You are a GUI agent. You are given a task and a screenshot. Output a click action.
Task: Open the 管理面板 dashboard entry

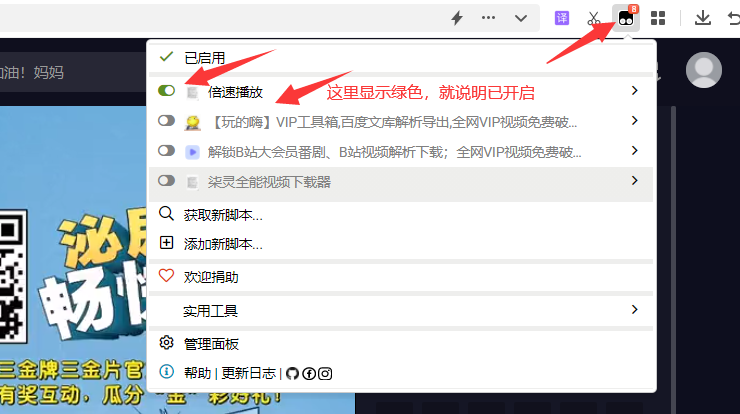click(x=211, y=344)
